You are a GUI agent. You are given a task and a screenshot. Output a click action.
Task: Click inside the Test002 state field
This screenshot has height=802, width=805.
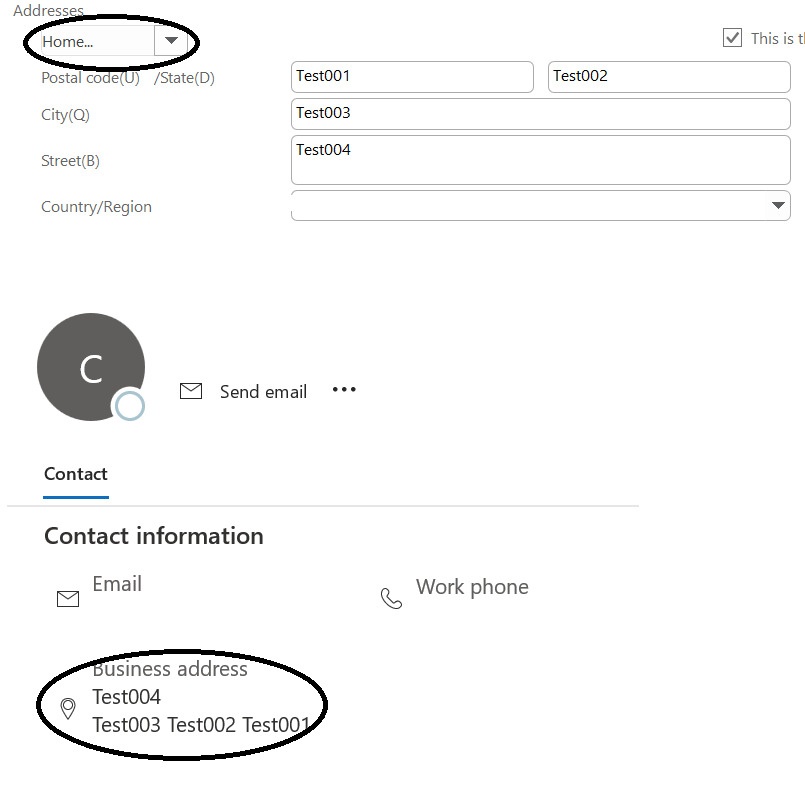668,76
